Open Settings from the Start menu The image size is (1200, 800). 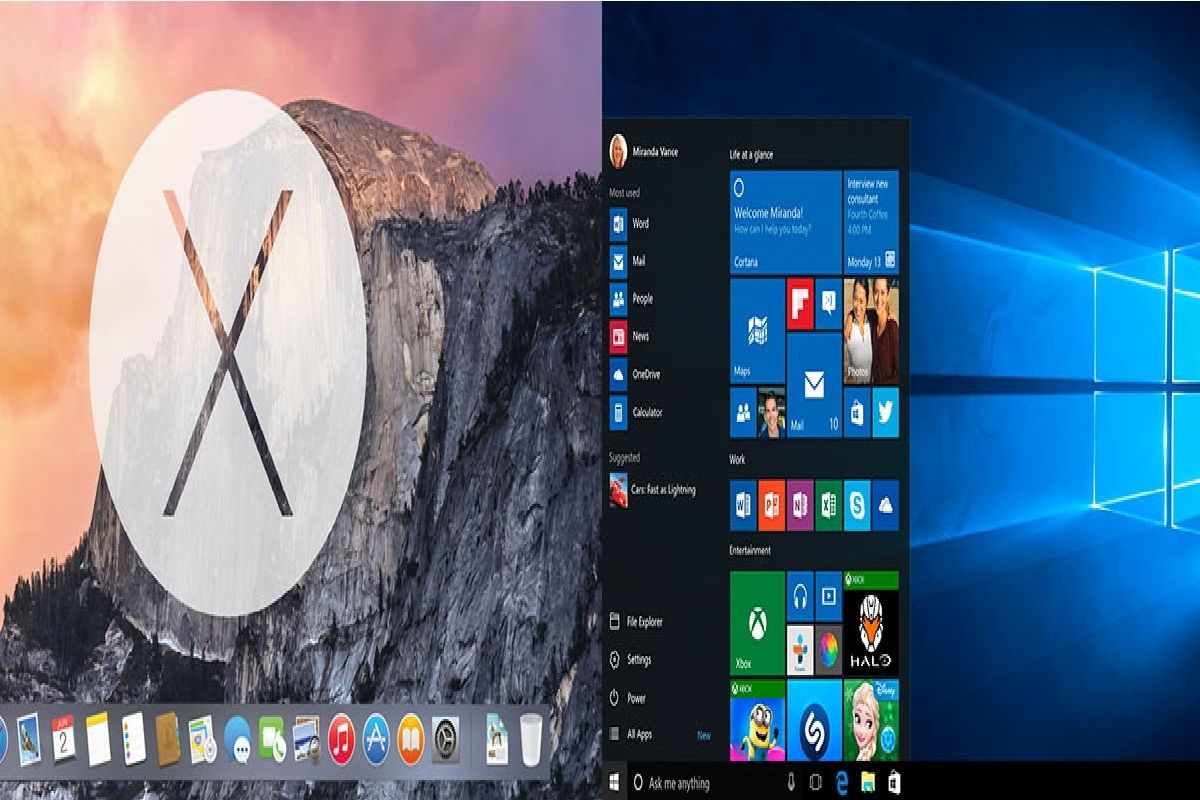click(638, 660)
